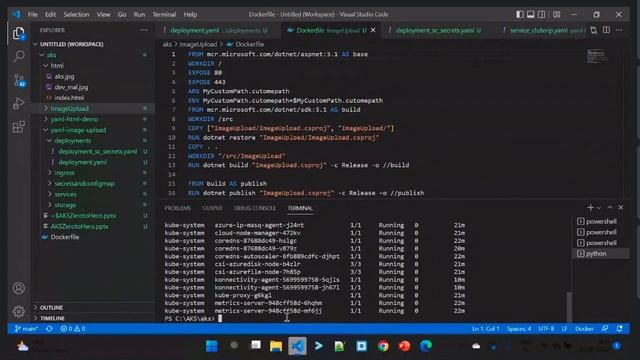The height and width of the screenshot is (360, 640).
Task: Open the Extensions view
Action: pyautogui.click(x=18, y=127)
